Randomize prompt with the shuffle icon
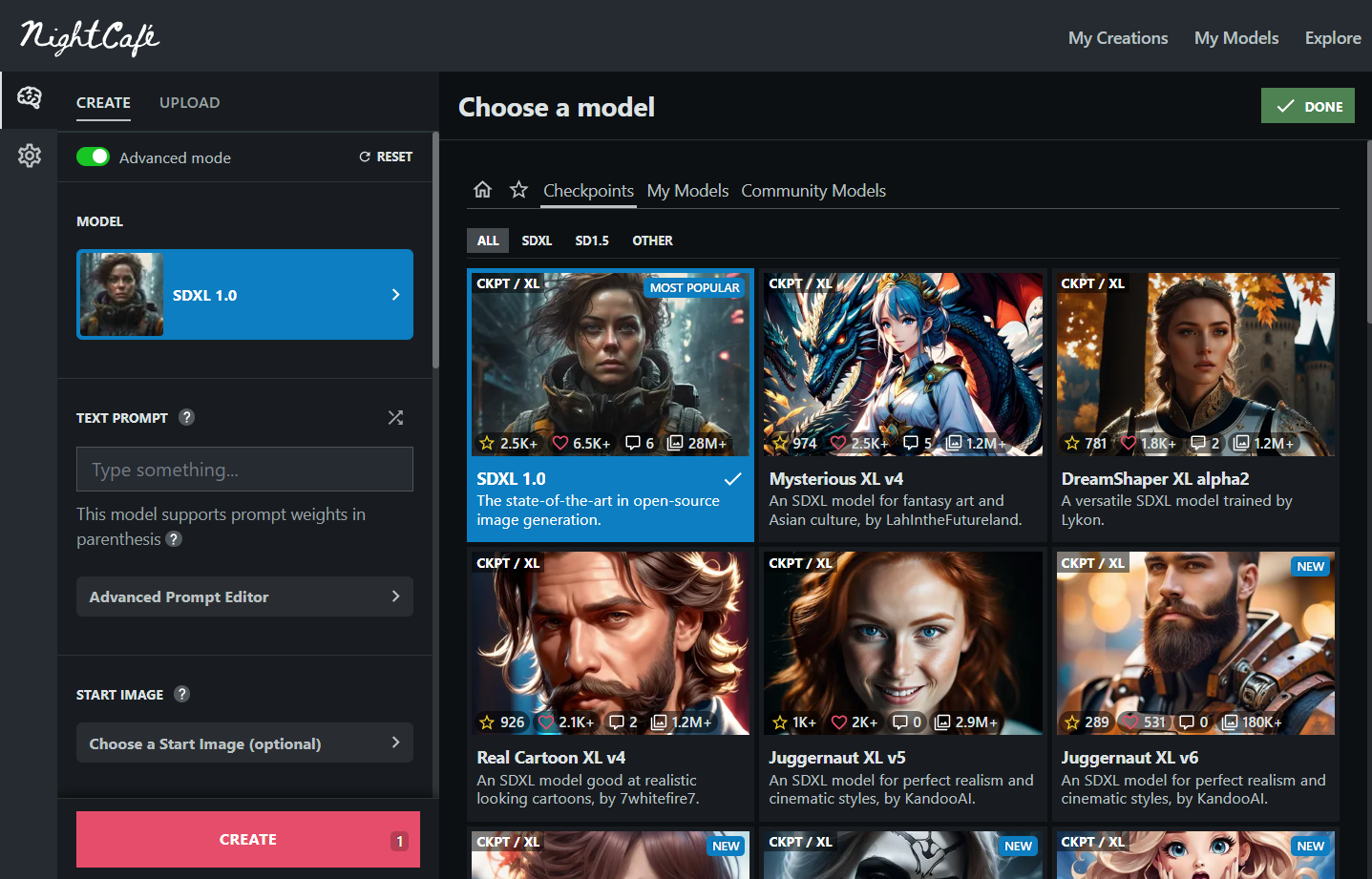The height and width of the screenshot is (879, 1372). click(x=395, y=417)
